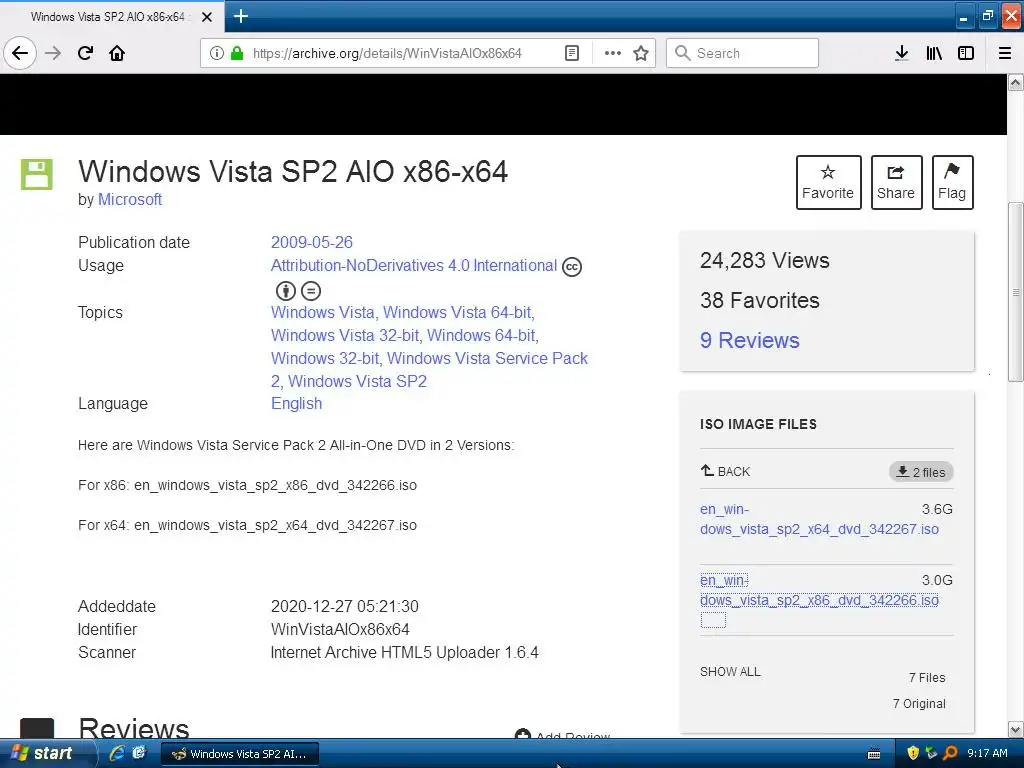Open the downloads panel

coord(901,53)
